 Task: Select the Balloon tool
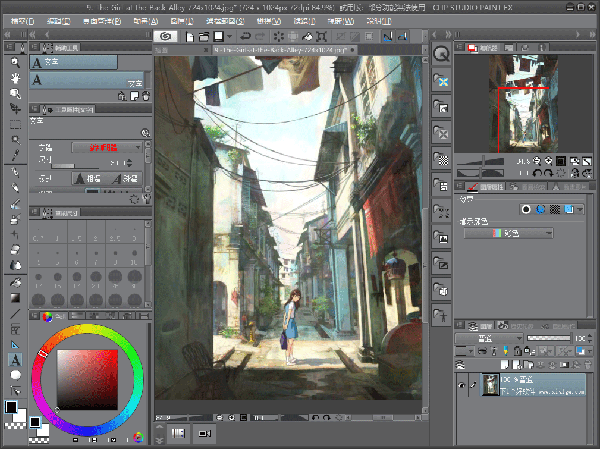tap(15, 375)
